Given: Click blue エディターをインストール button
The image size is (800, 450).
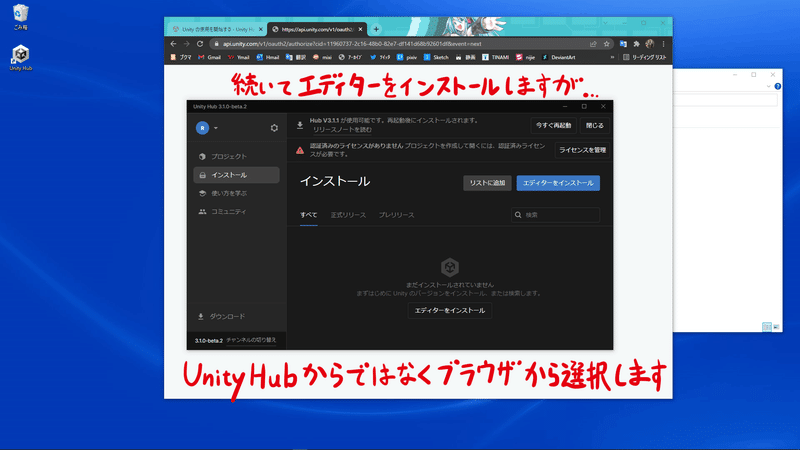Looking at the screenshot, I should pyautogui.click(x=558, y=183).
